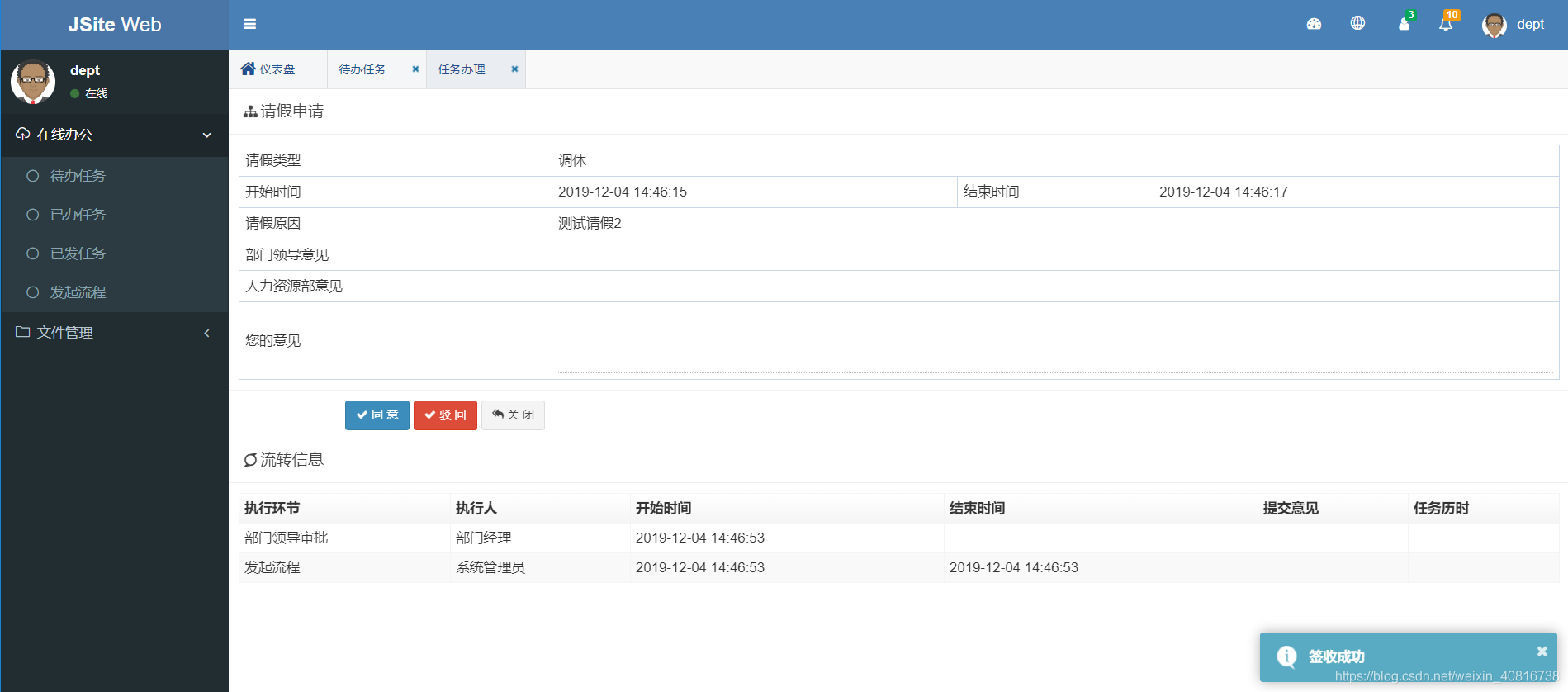
Task: Expand the 文件管理 menu arrow
Action: (x=206, y=333)
